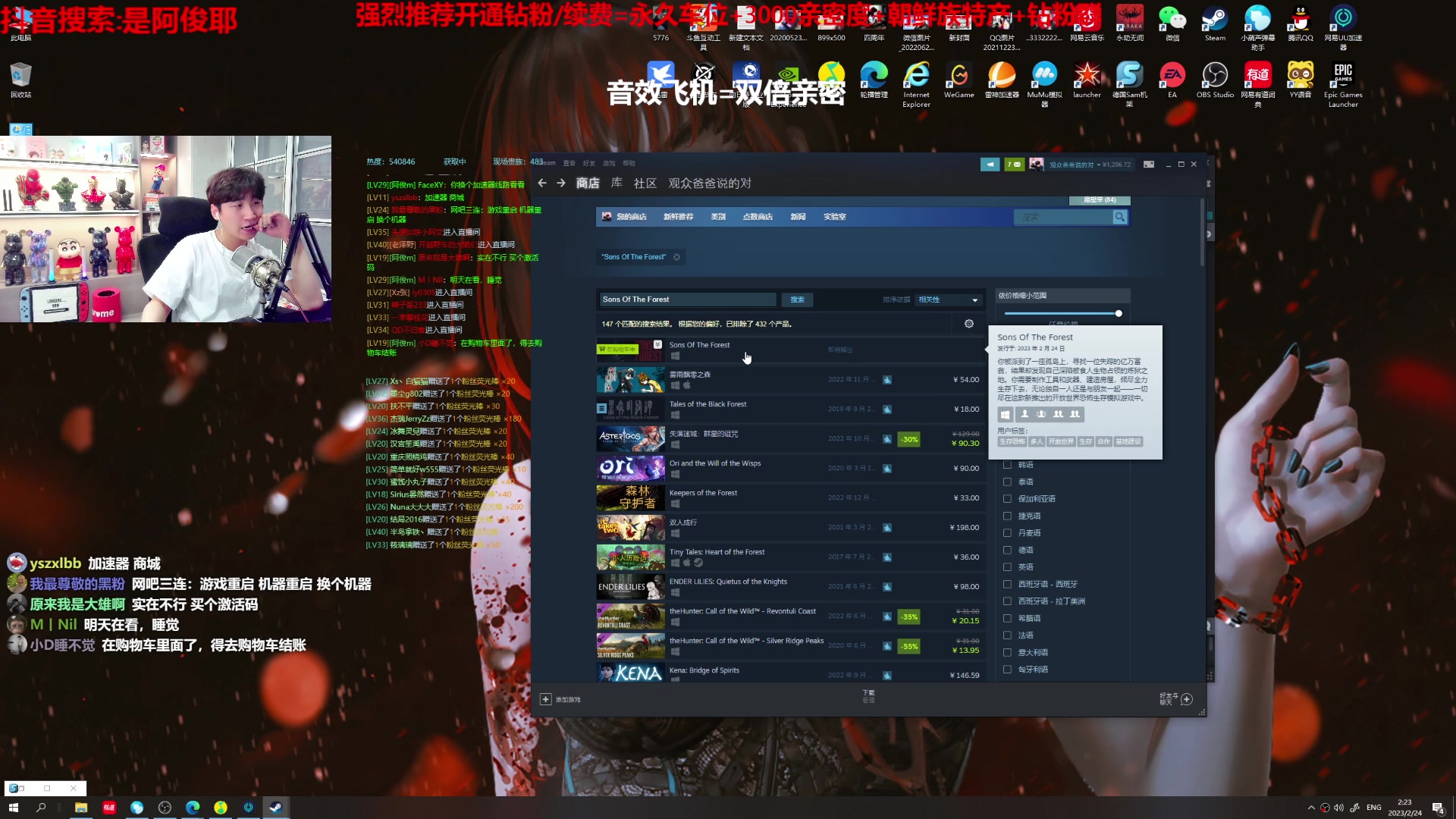Open OBS Studio desktop icon
Viewport: 1456px width, 819px height.
pyautogui.click(x=1215, y=80)
